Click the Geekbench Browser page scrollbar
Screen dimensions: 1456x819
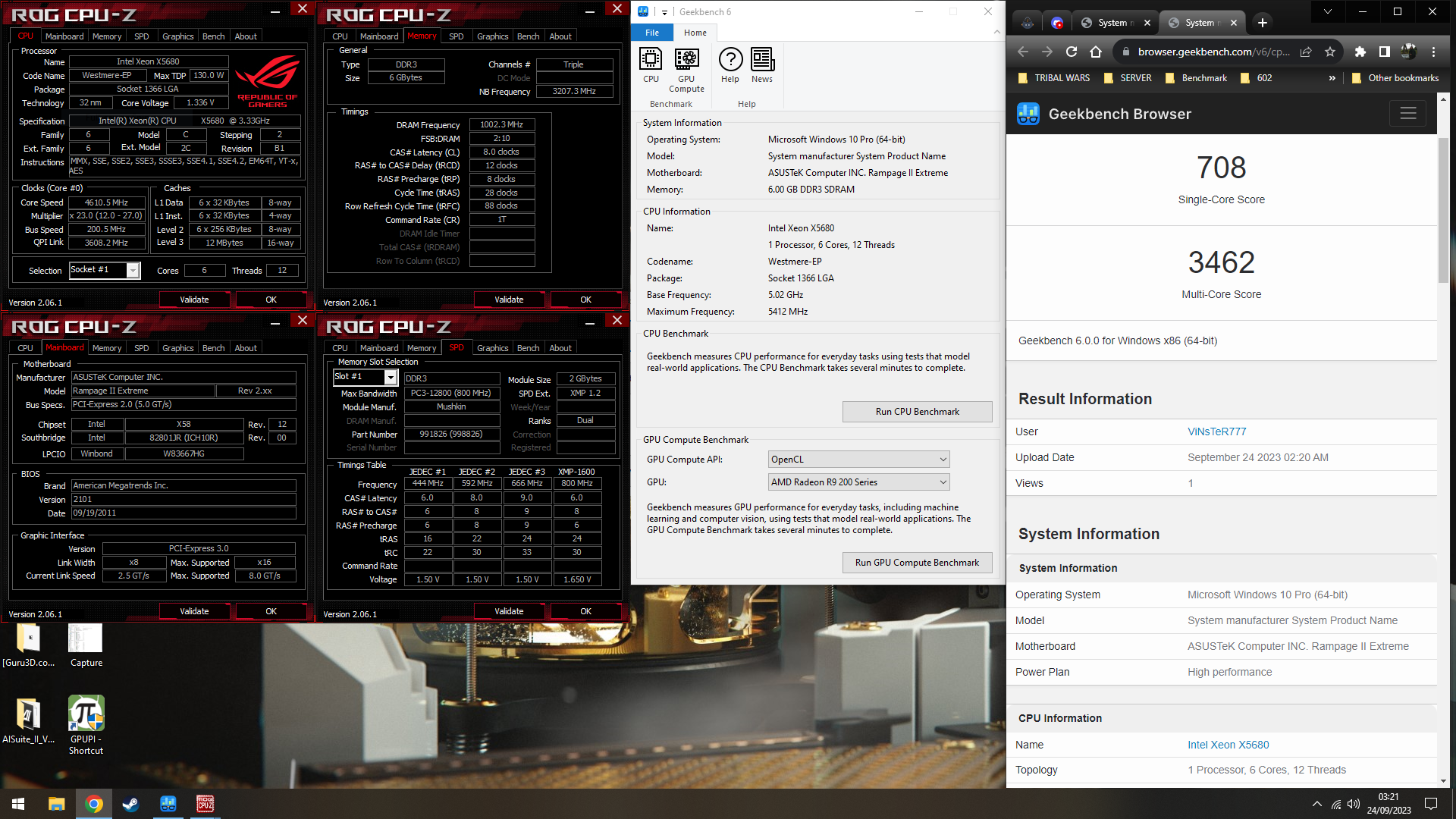1443,211
